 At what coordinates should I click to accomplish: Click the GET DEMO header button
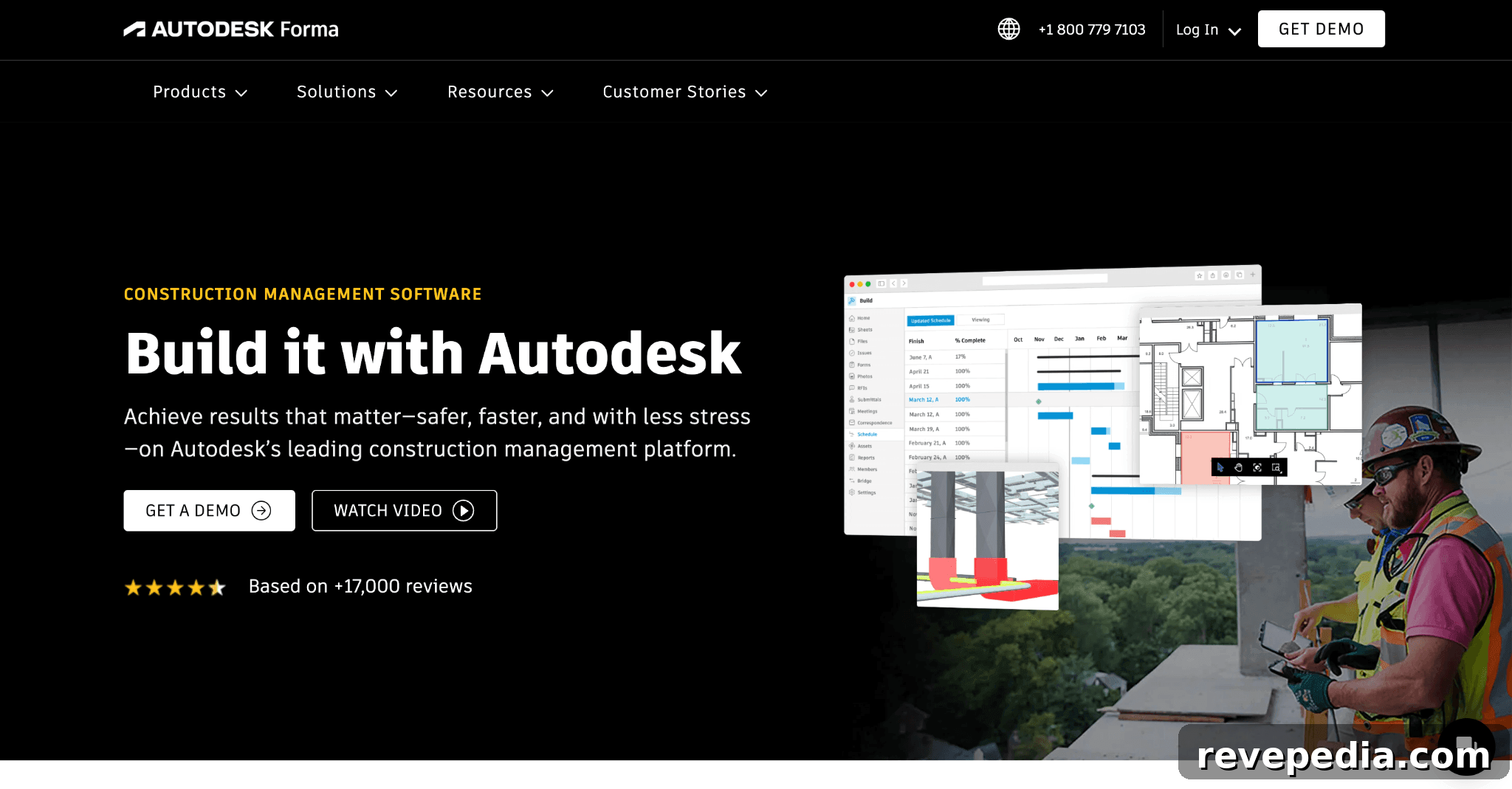1321,29
